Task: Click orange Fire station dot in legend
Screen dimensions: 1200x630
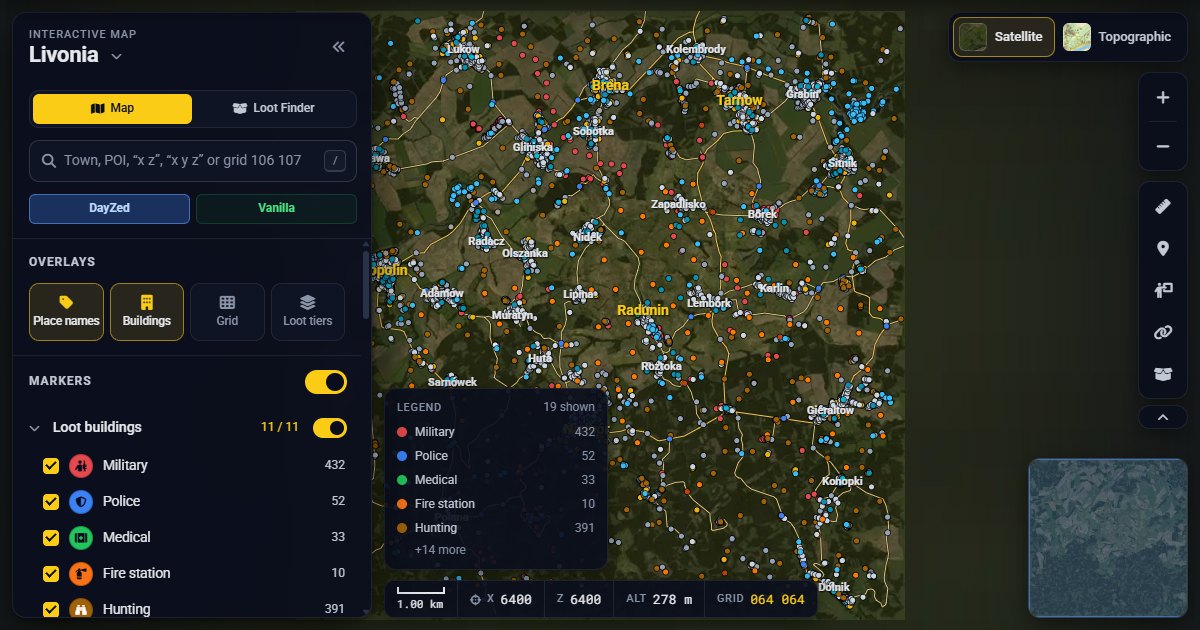Action: 402,504
